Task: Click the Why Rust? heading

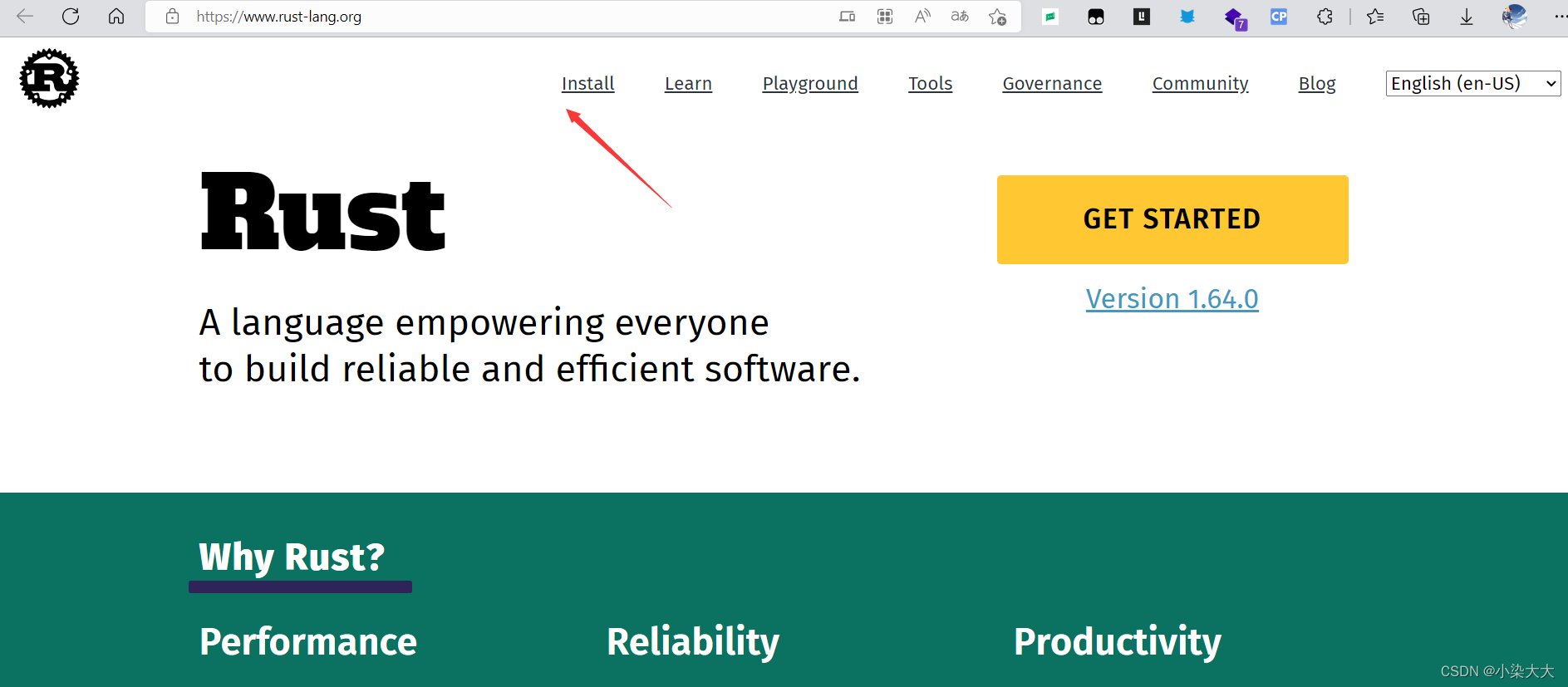Action: click(x=292, y=557)
